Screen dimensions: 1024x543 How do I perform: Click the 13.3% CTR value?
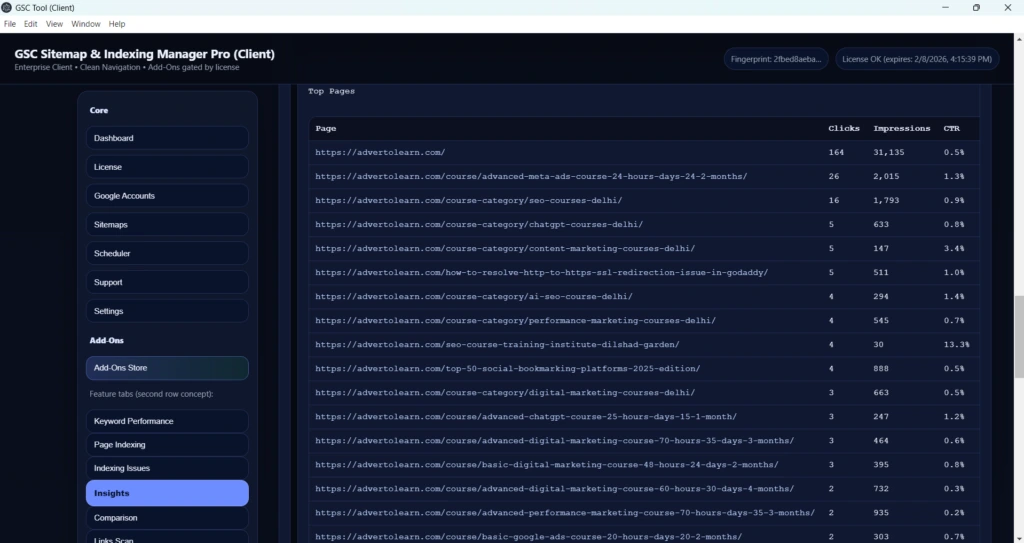click(x=957, y=344)
